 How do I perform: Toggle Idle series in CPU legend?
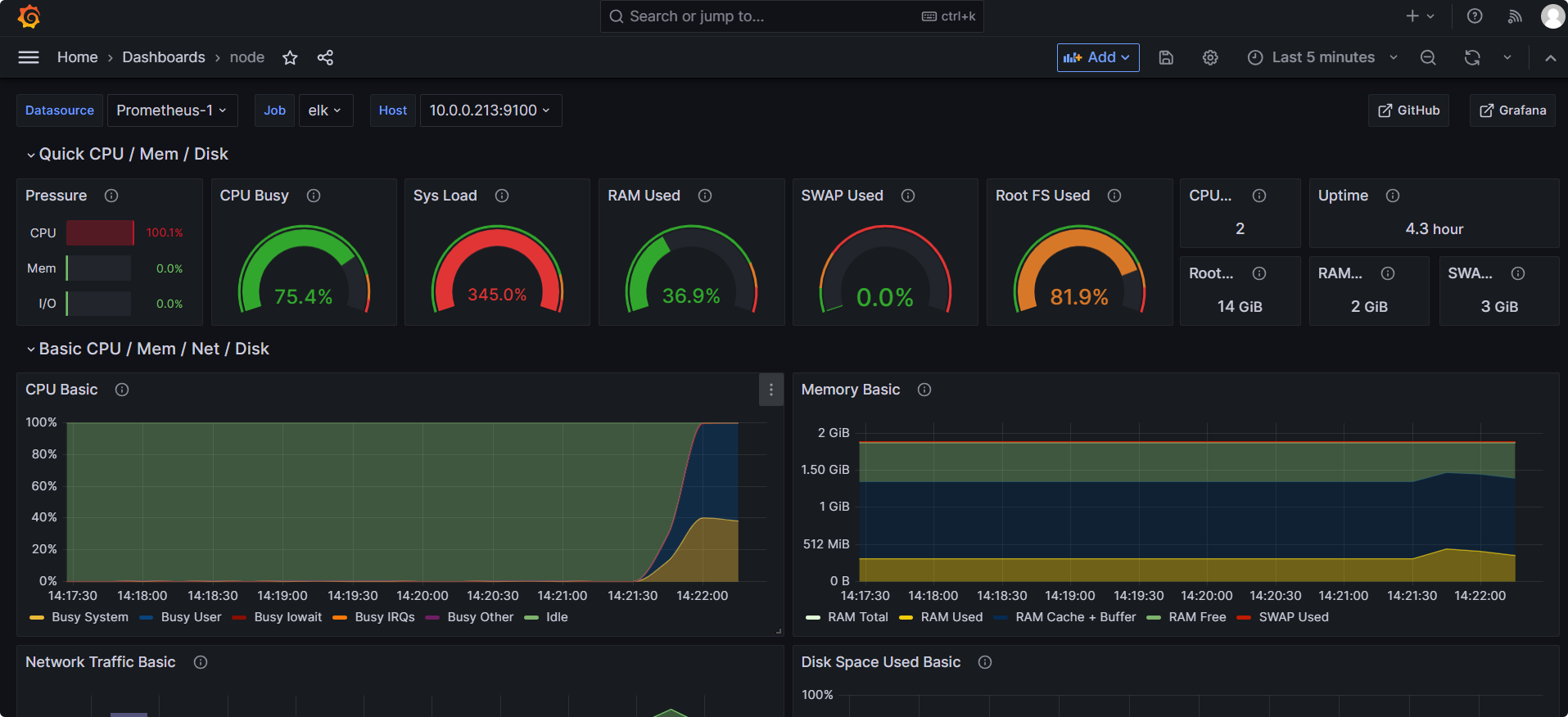pos(557,617)
